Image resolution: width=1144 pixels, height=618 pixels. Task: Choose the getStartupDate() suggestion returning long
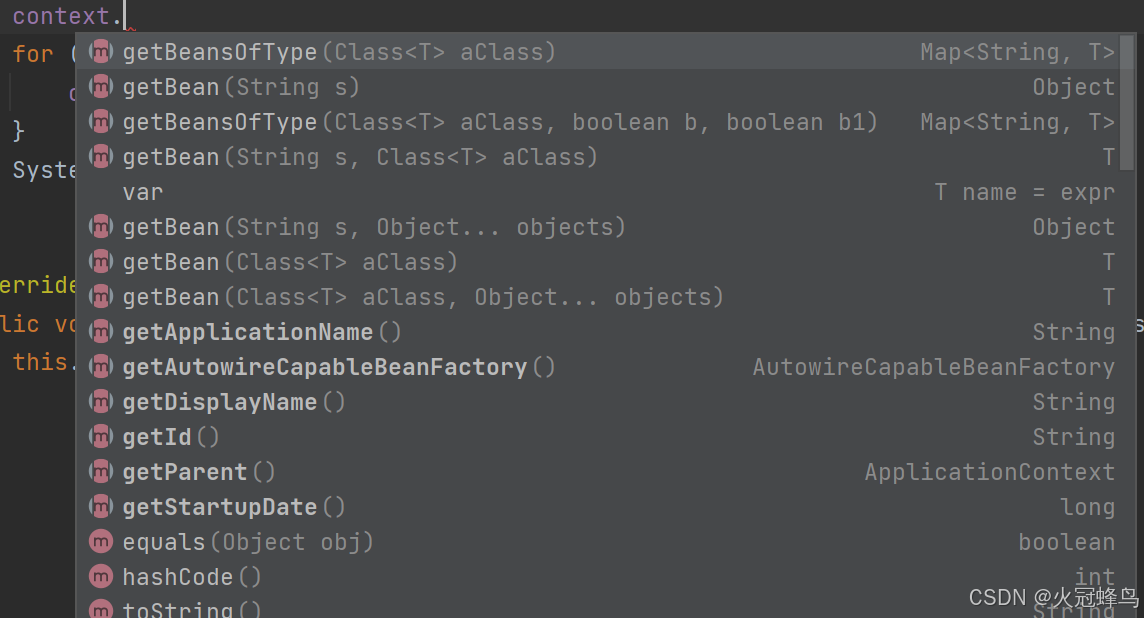[x=233, y=506]
